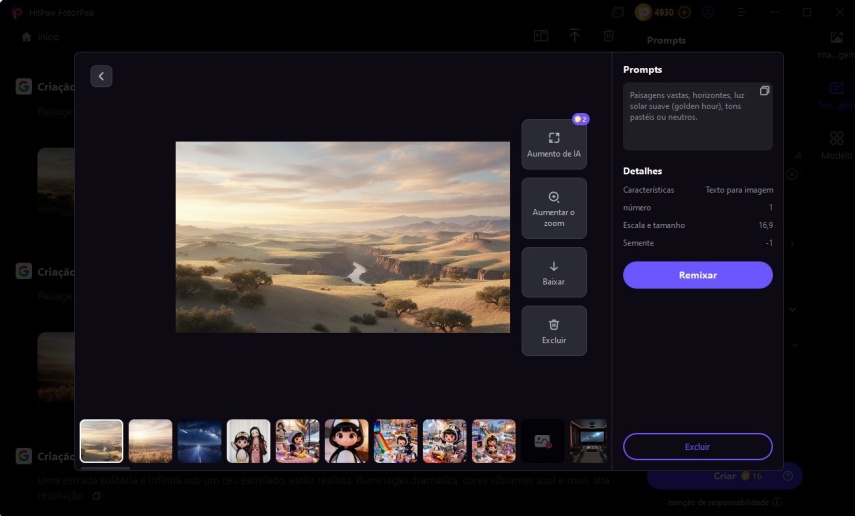Image resolution: width=855 pixels, height=516 pixels.
Task: Download the image with the Baixar button
Action: click(554, 272)
